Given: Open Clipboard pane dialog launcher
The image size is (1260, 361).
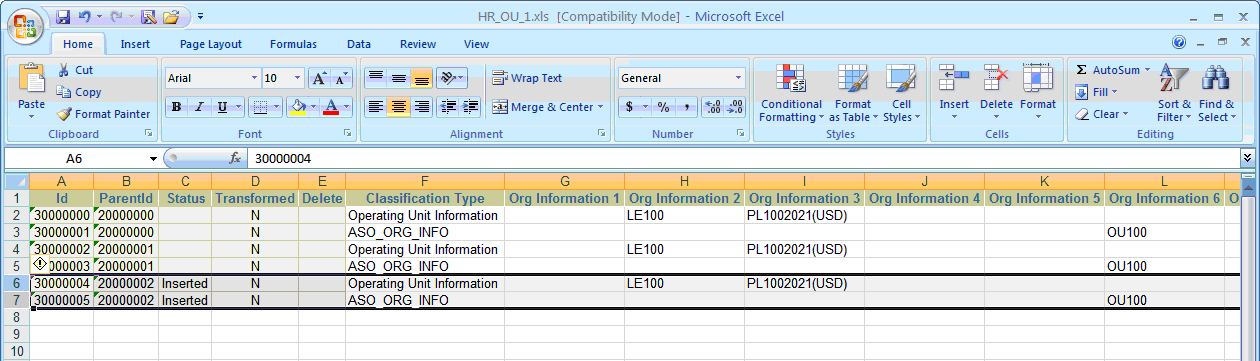Looking at the screenshot, I should 148,133.
